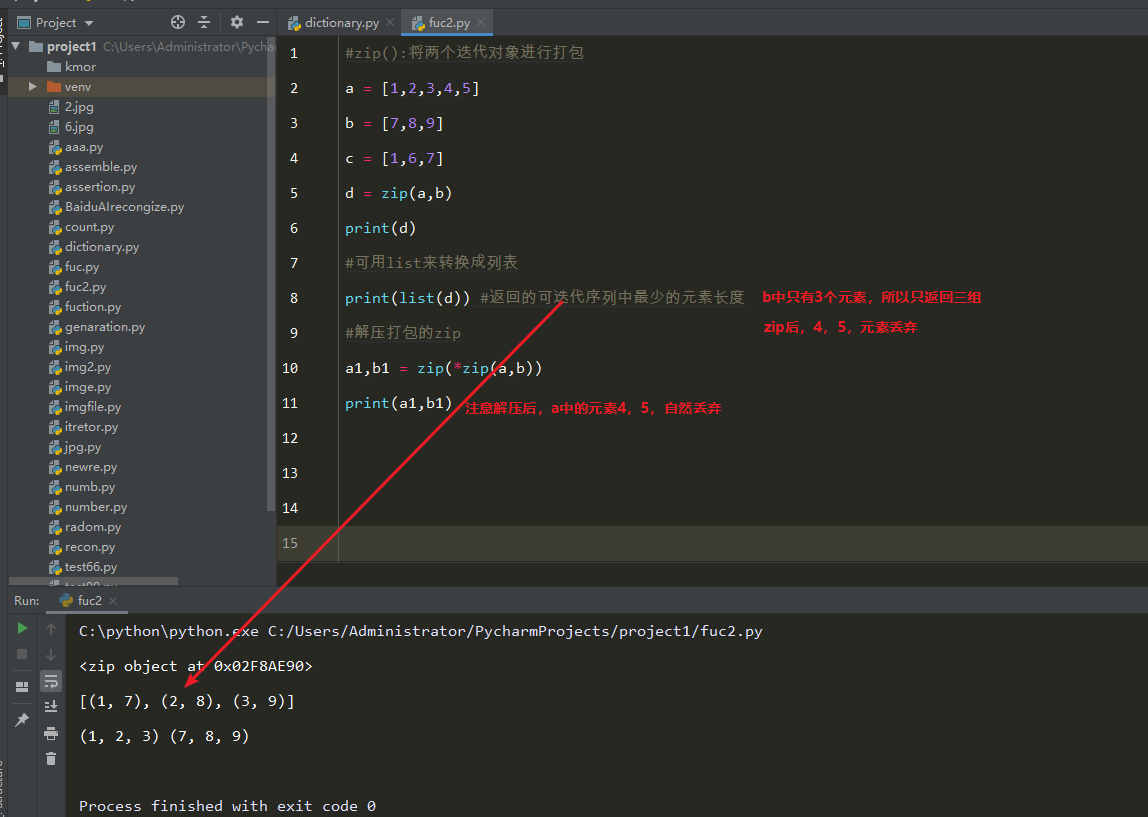Clear console output using the trash icon
The height and width of the screenshot is (817, 1148).
click(51, 757)
